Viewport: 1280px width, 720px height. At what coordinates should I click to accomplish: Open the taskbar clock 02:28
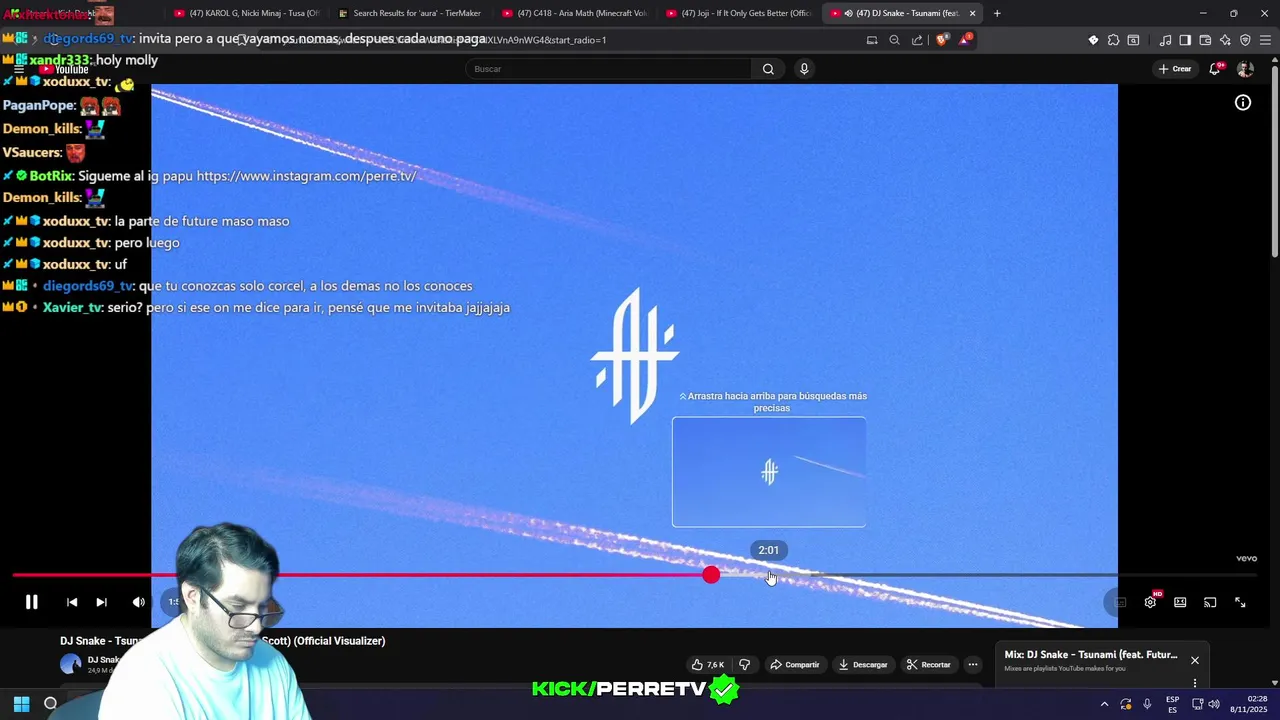click(x=1248, y=704)
